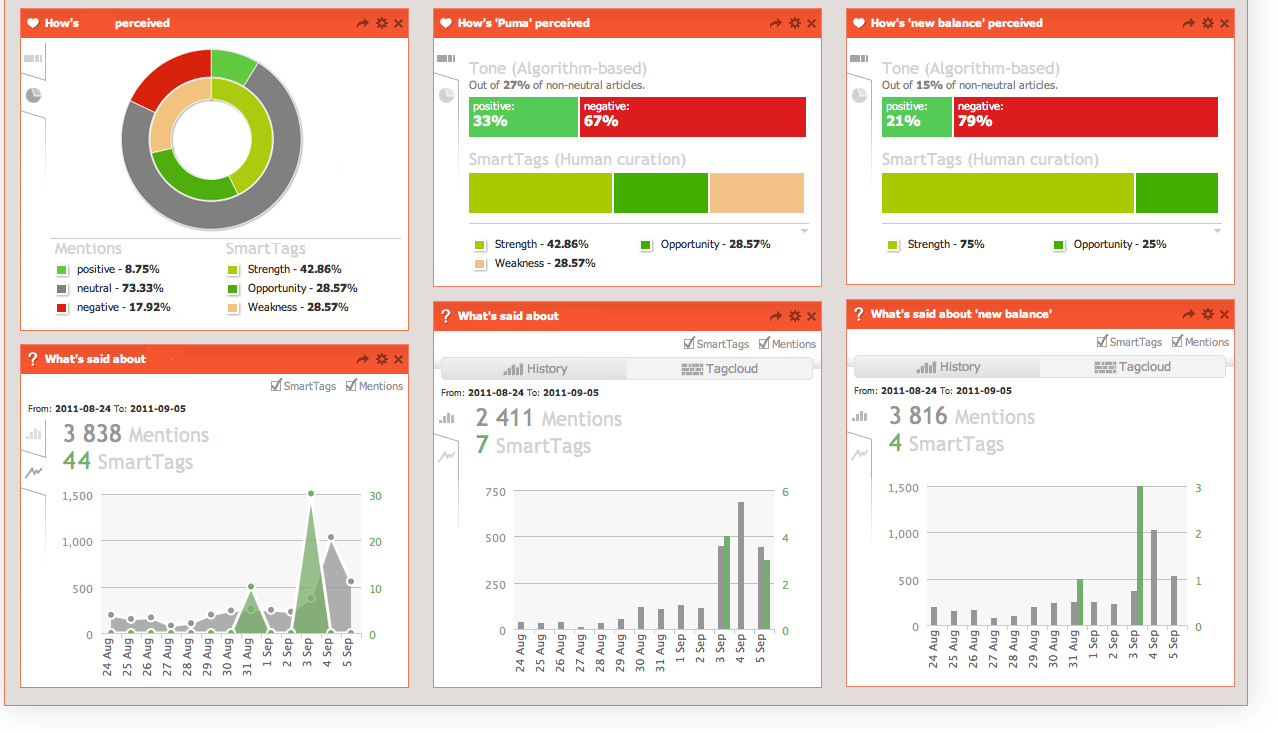Share the What's said about 'new balance' widget
Image resolution: width=1278 pixels, height=733 pixels.
1189,314
